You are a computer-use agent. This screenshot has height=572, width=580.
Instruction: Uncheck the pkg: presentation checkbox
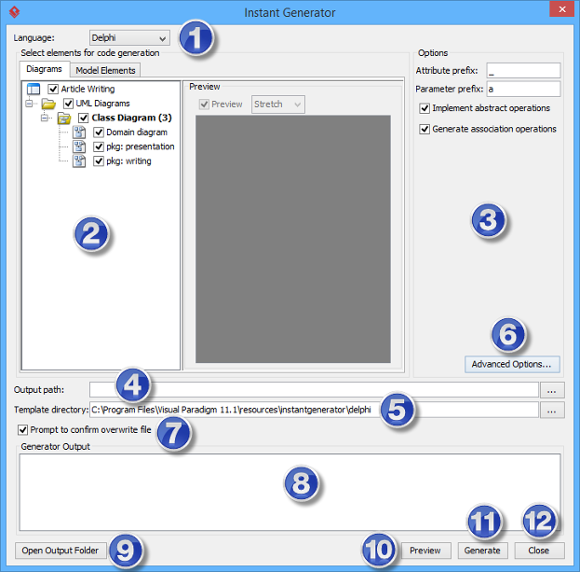(98, 147)
